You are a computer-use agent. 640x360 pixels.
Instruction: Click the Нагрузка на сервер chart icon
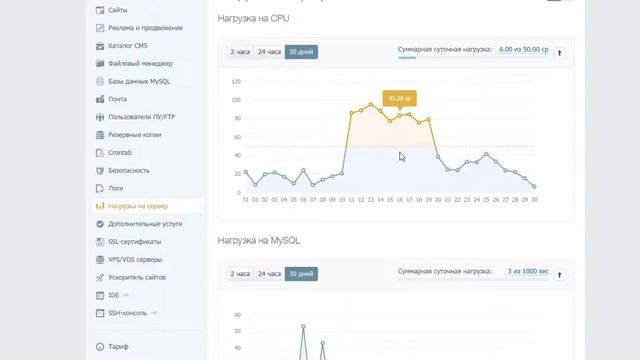coord(100,206)
